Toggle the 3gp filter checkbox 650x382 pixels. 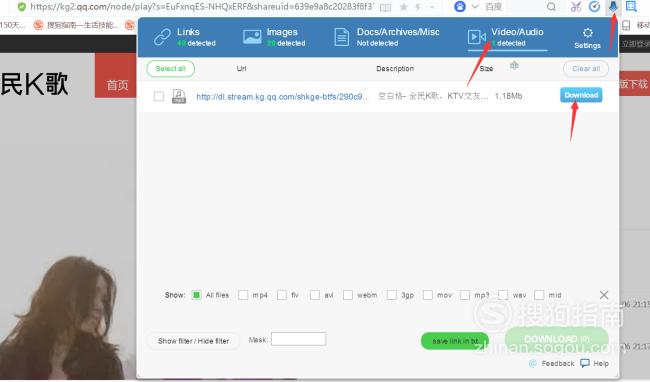point(391,295)
